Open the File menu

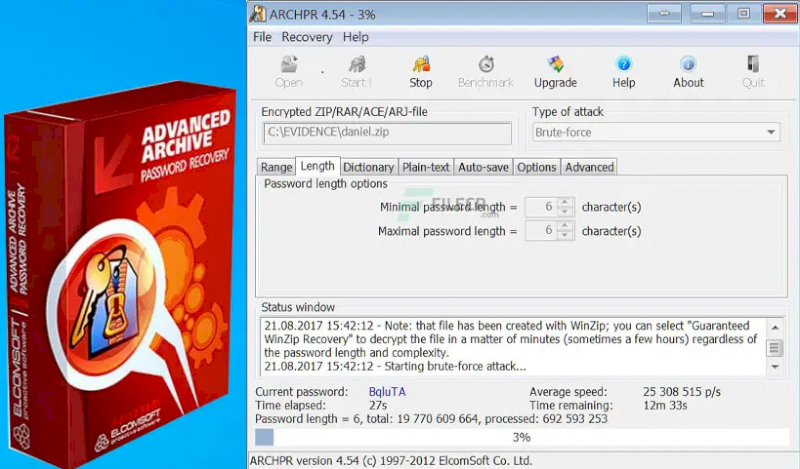pyautogui.click(x=262, y=37)
